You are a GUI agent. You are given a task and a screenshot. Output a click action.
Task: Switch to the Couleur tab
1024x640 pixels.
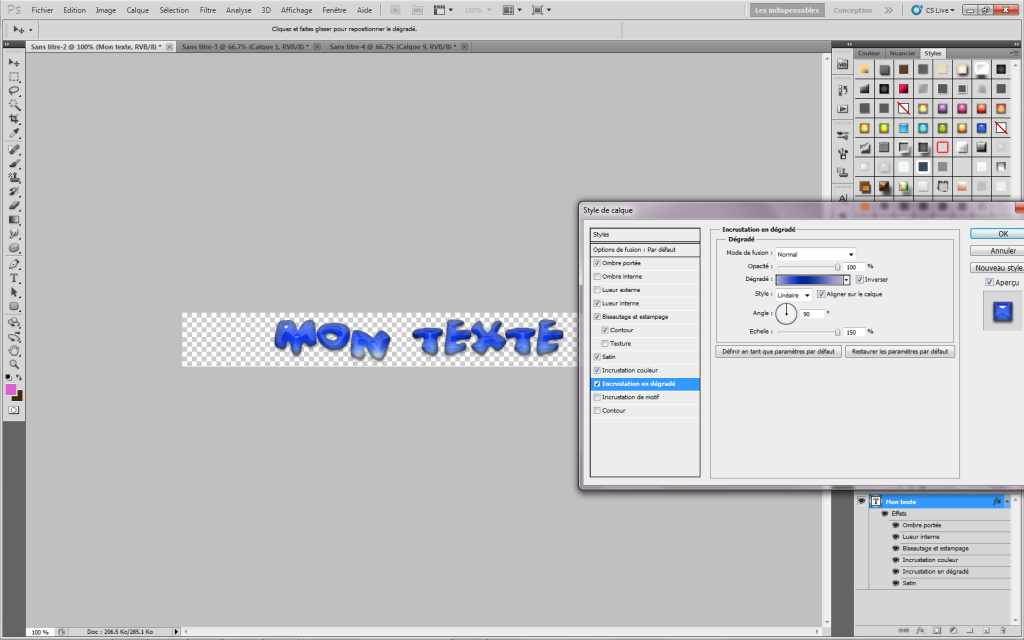click(x=869, y=54)
